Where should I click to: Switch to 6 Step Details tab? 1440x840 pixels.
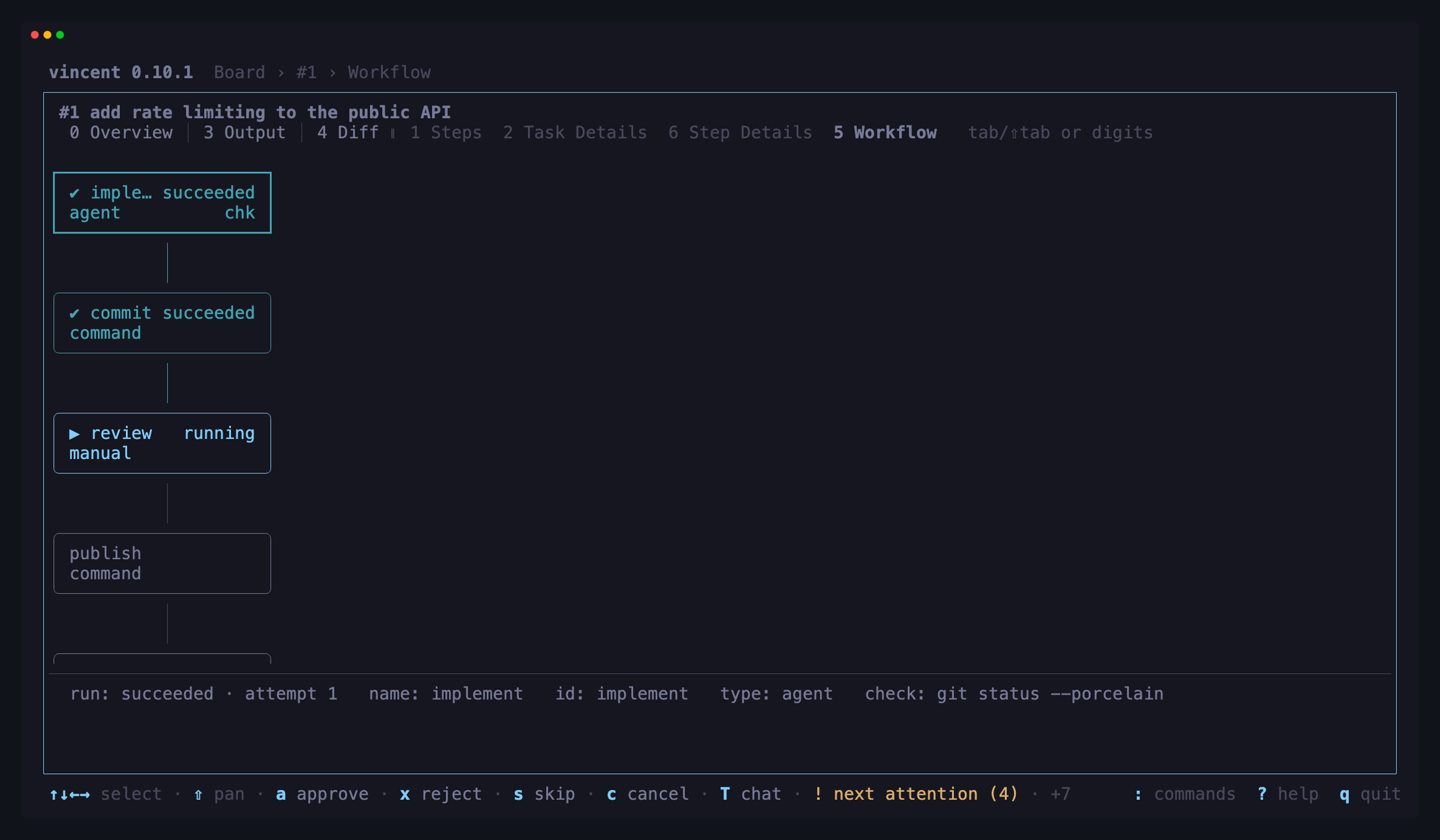[740, 133]
